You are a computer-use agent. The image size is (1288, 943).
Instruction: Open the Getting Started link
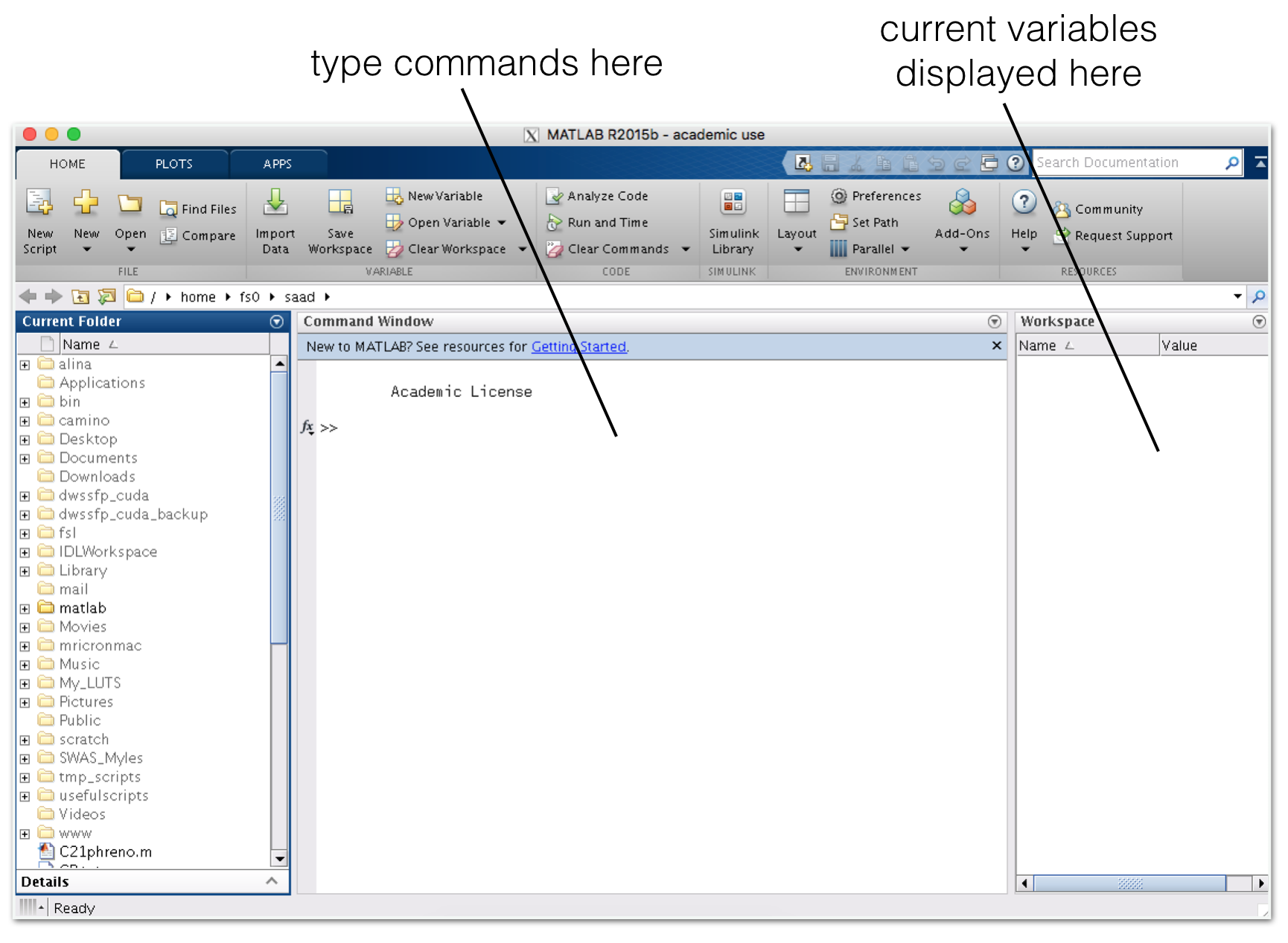[x=578, y=346]
